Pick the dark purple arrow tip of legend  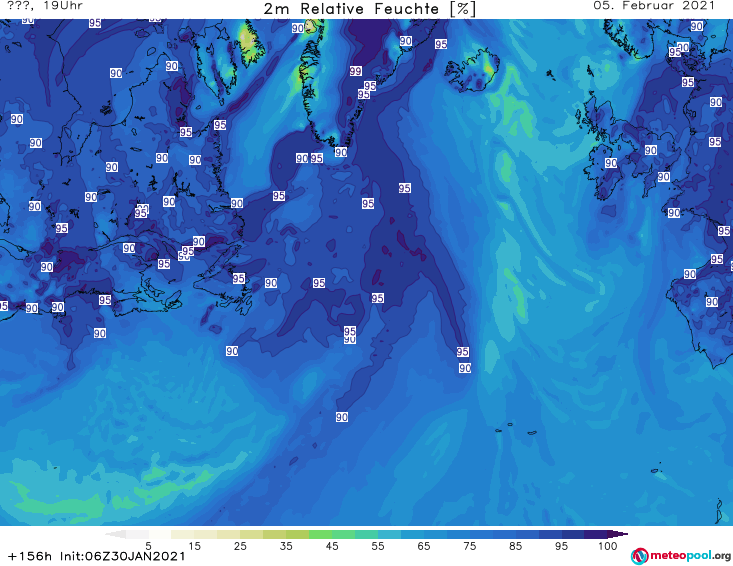(x=619, y=534)
